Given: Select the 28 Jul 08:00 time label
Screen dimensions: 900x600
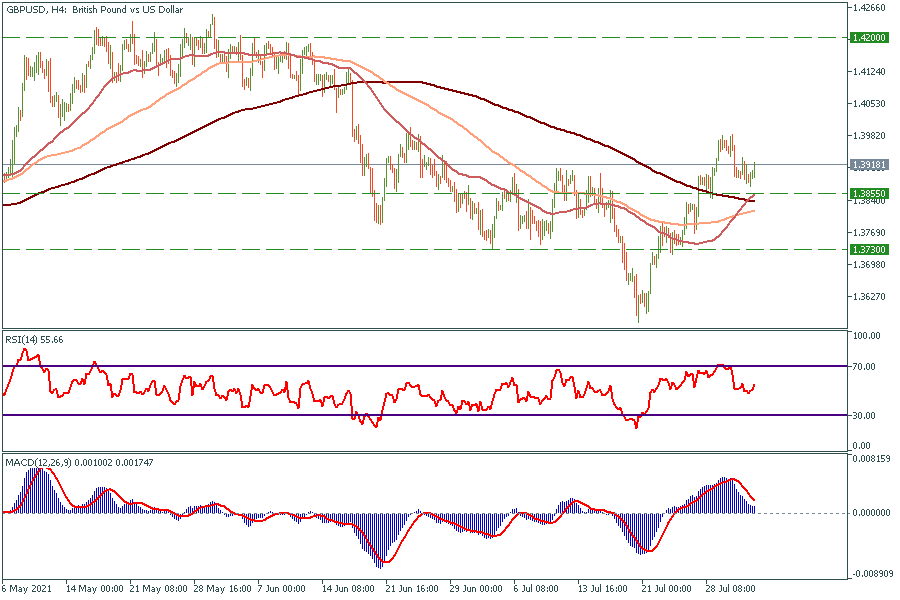Looking at the screenshot, I should [x=731, y=590].
